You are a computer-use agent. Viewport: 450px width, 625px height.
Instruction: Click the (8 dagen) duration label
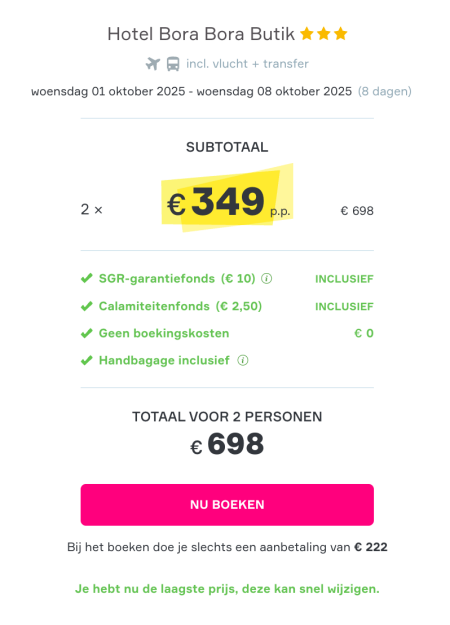pos(385,92)
